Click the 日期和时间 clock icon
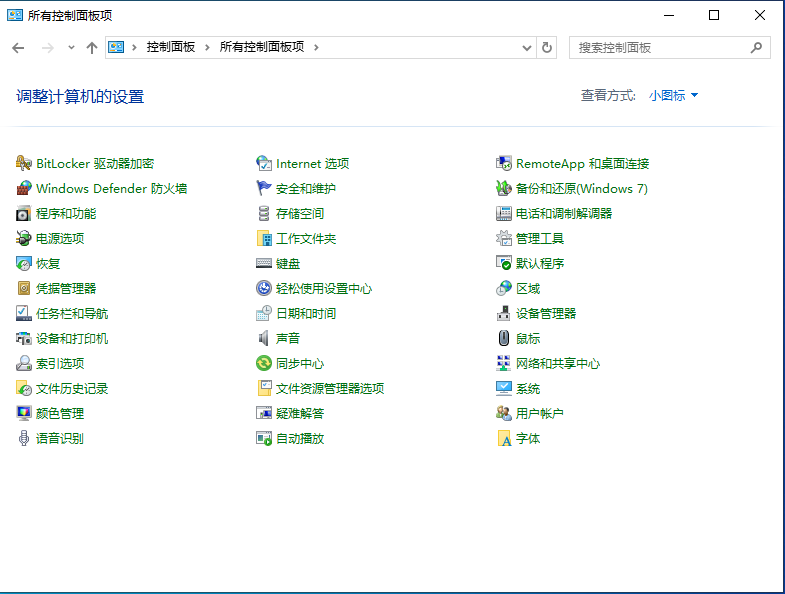This screenshot has width=785, height=594. [264, 314]
